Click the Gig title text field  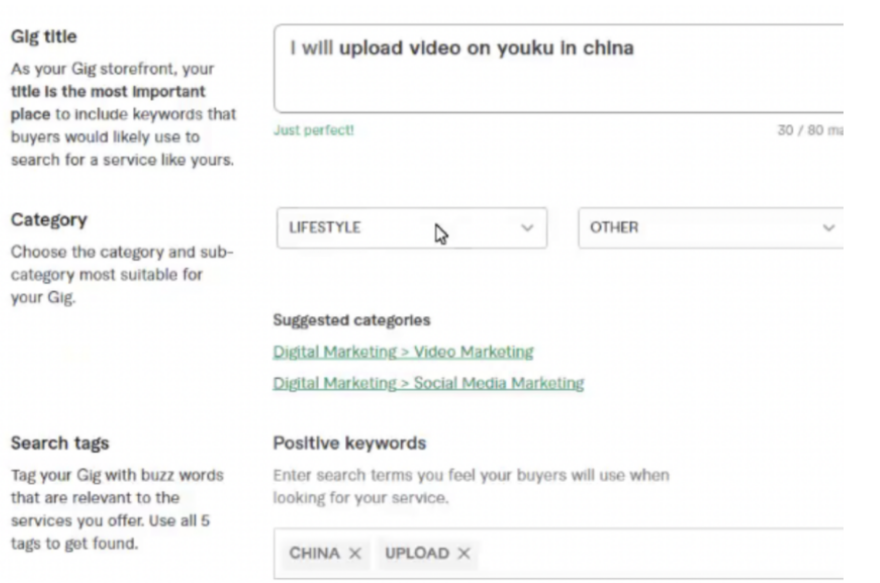click(x=558, y=68)
